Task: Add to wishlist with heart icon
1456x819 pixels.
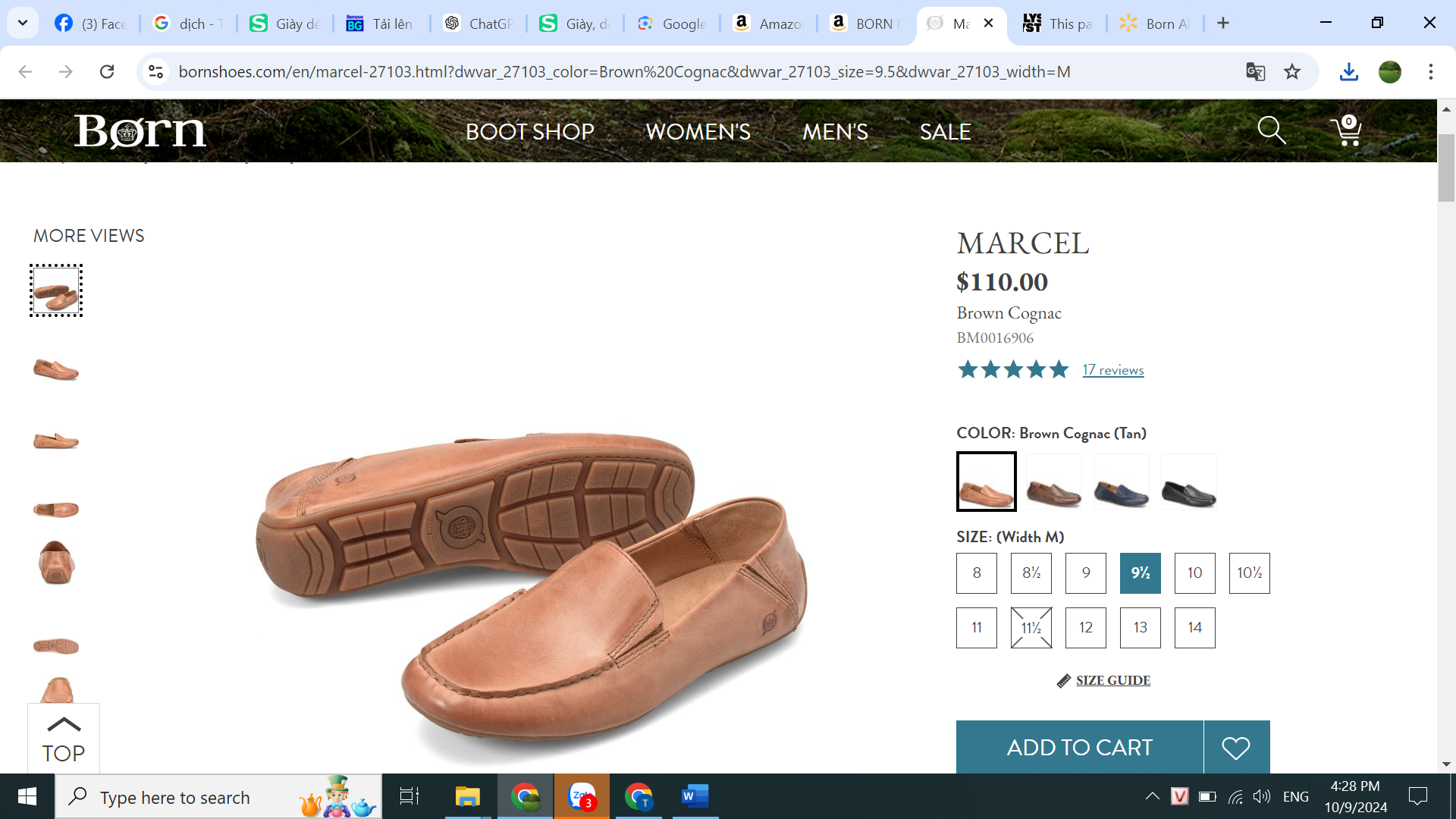Action: click(1236, 748)
